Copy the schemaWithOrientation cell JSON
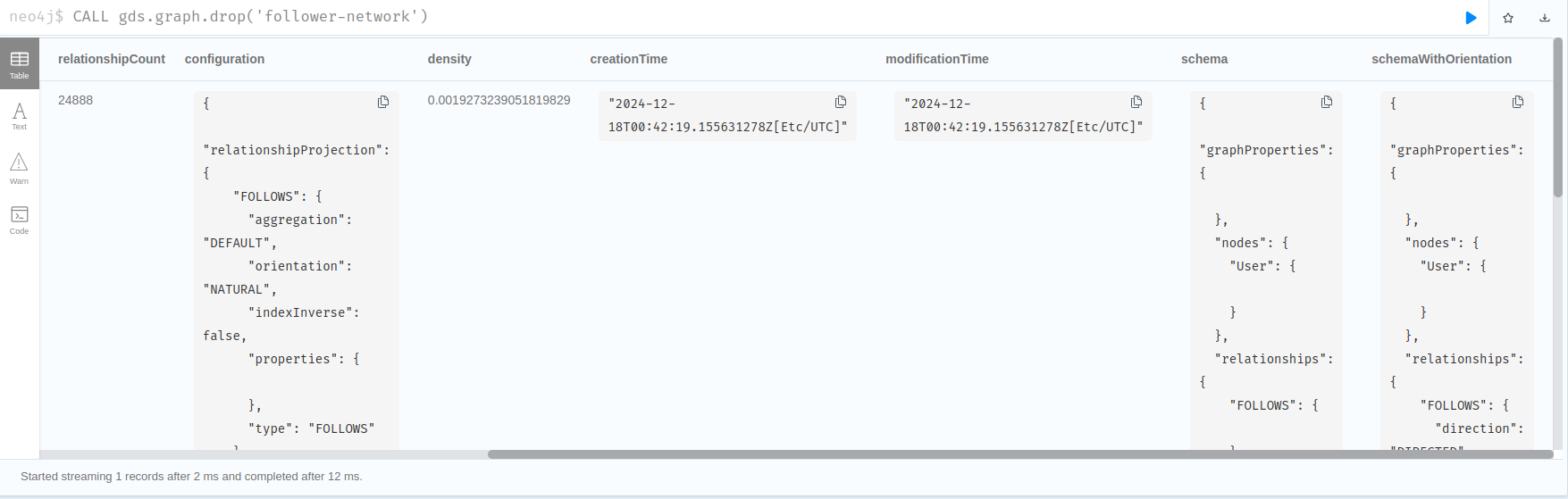1568x499 pixels. point(1518,103)
